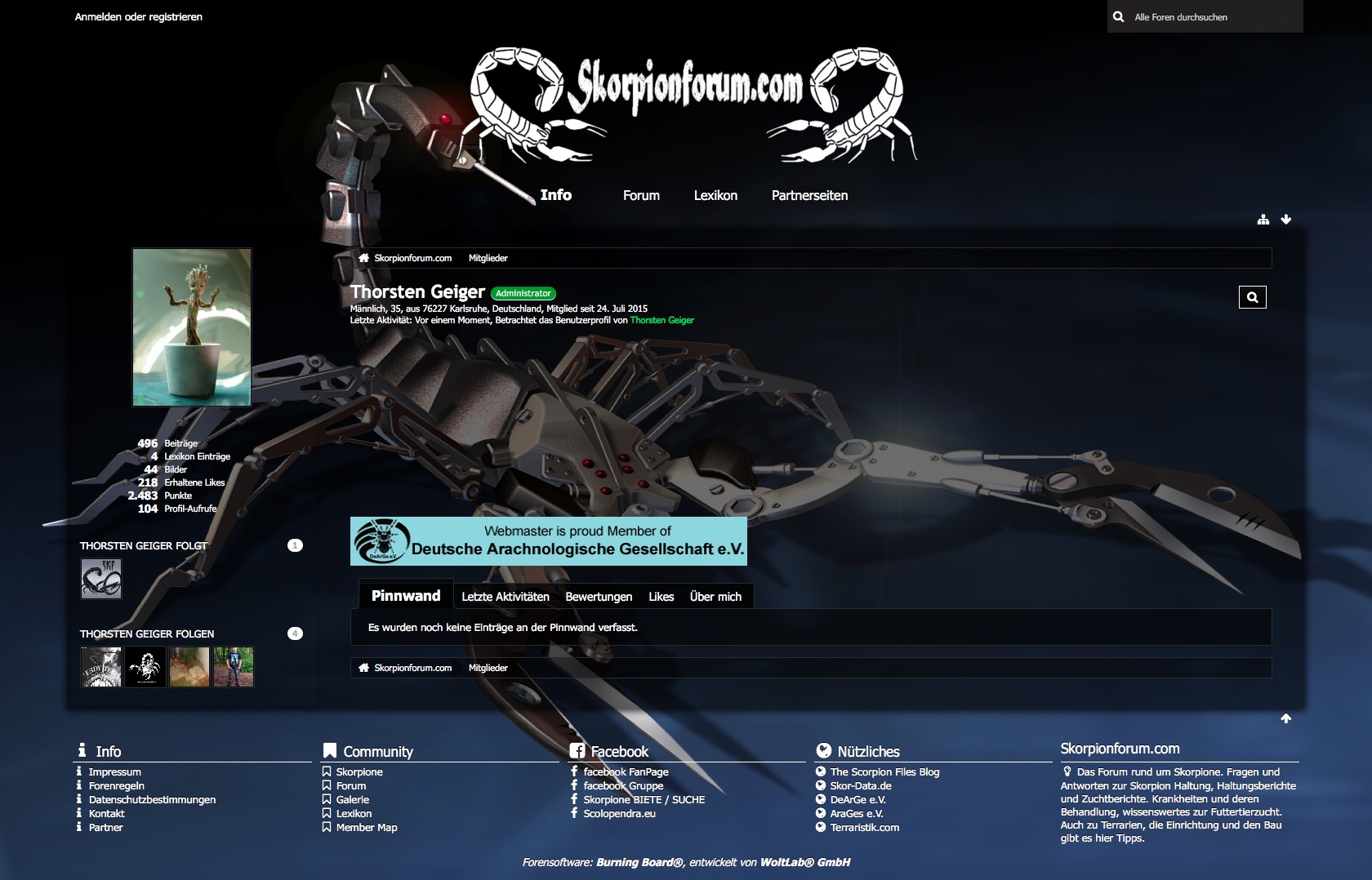Click the white scorpion follower avatar
This screenshot has height=880, width=1372.
pos(145,667)
